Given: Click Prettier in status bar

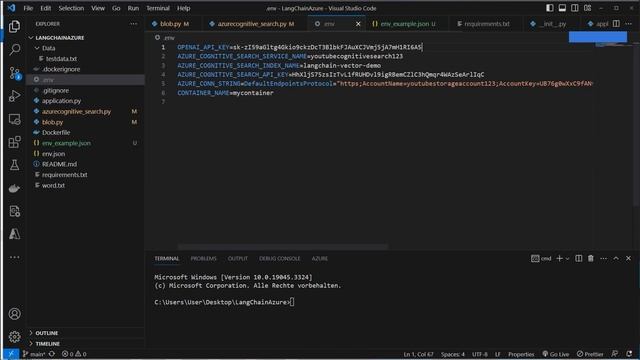Looking at the screenshot, I should (x=590, y=354).
